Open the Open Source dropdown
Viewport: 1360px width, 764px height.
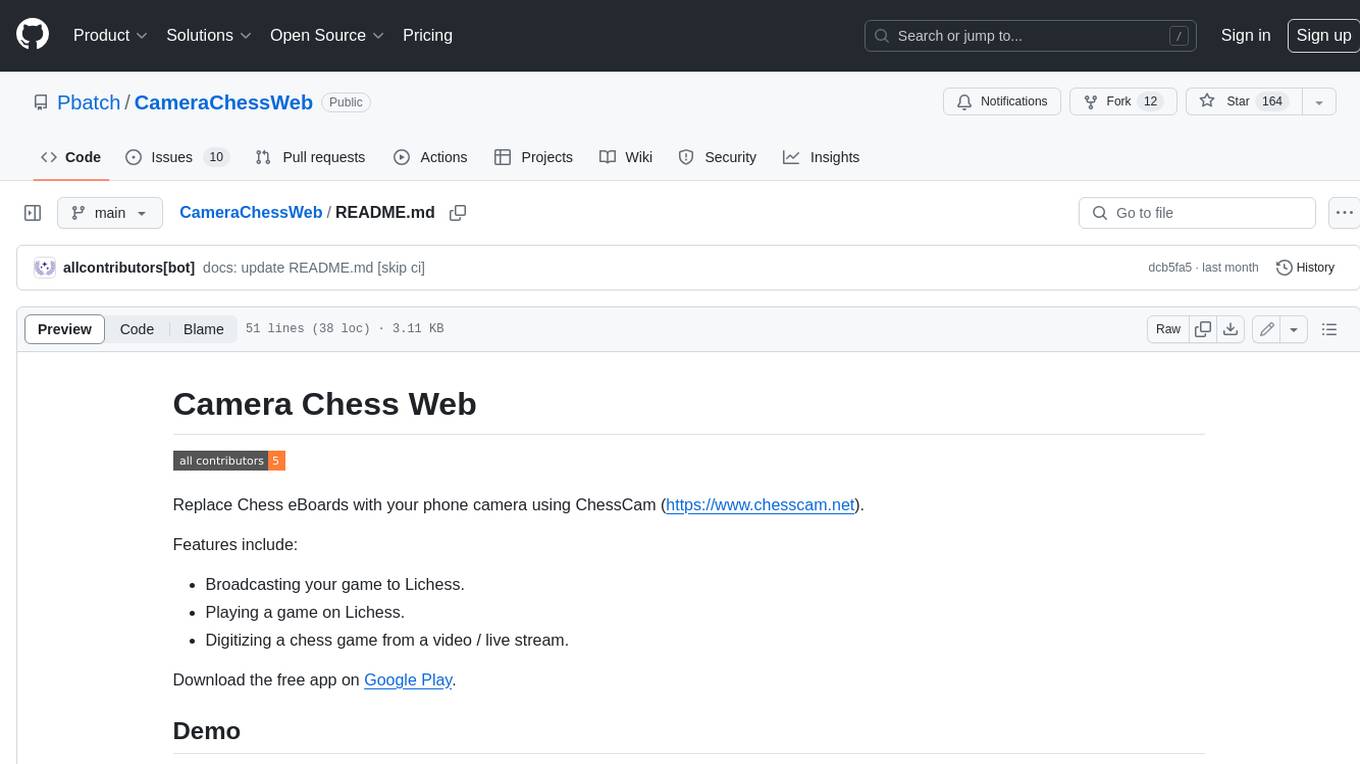click(x=327, y=35)
